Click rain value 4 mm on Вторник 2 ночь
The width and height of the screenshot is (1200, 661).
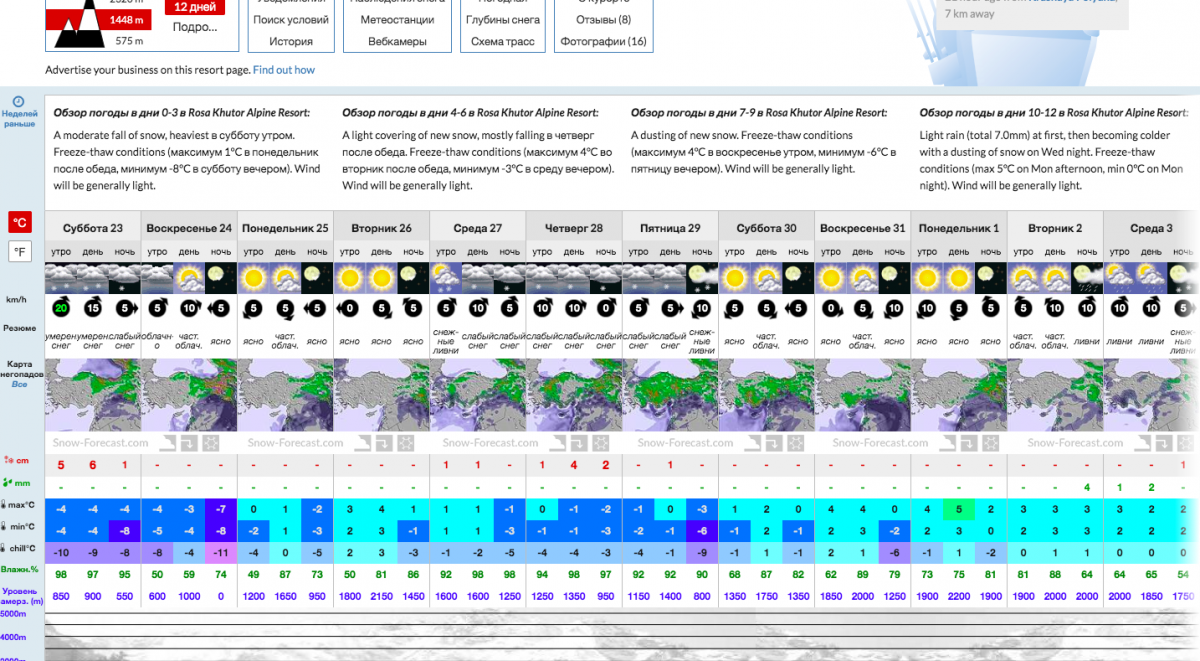tap(1087, 487)
